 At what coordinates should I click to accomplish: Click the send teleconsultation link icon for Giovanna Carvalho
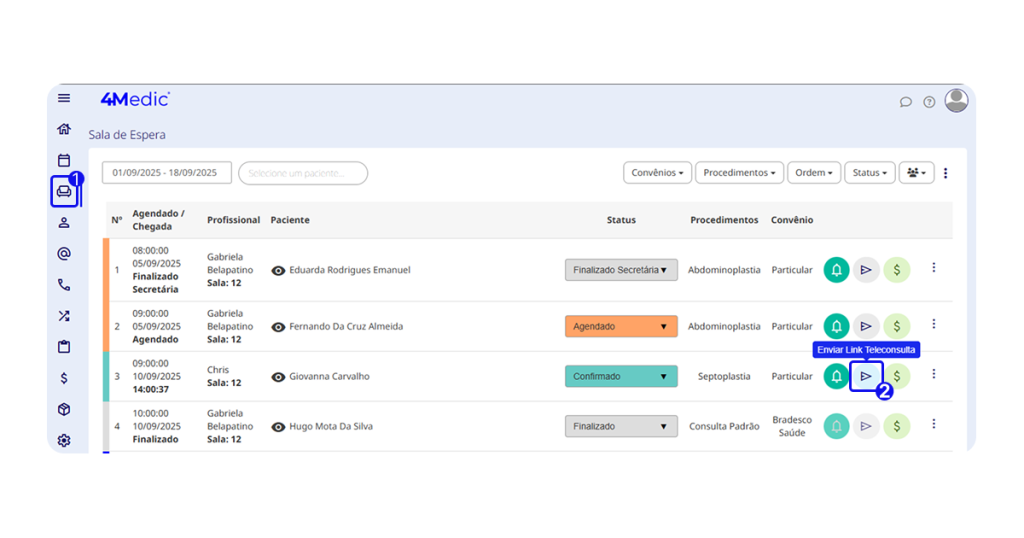click(866, 376)
